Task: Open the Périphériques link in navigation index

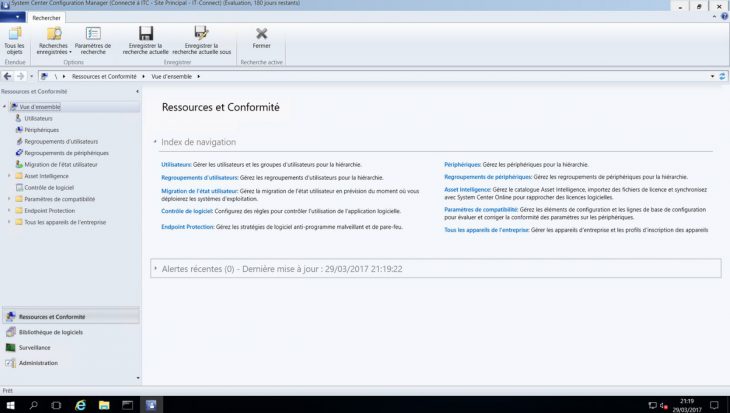Action: tap(462, 164)
